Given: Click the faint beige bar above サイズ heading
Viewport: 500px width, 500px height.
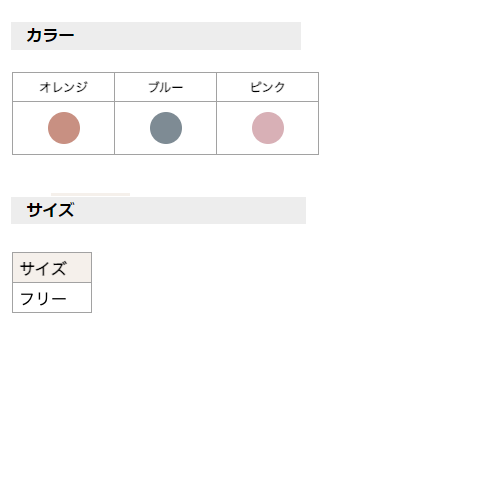Looking at the screenshot, I should pos(90,194).
